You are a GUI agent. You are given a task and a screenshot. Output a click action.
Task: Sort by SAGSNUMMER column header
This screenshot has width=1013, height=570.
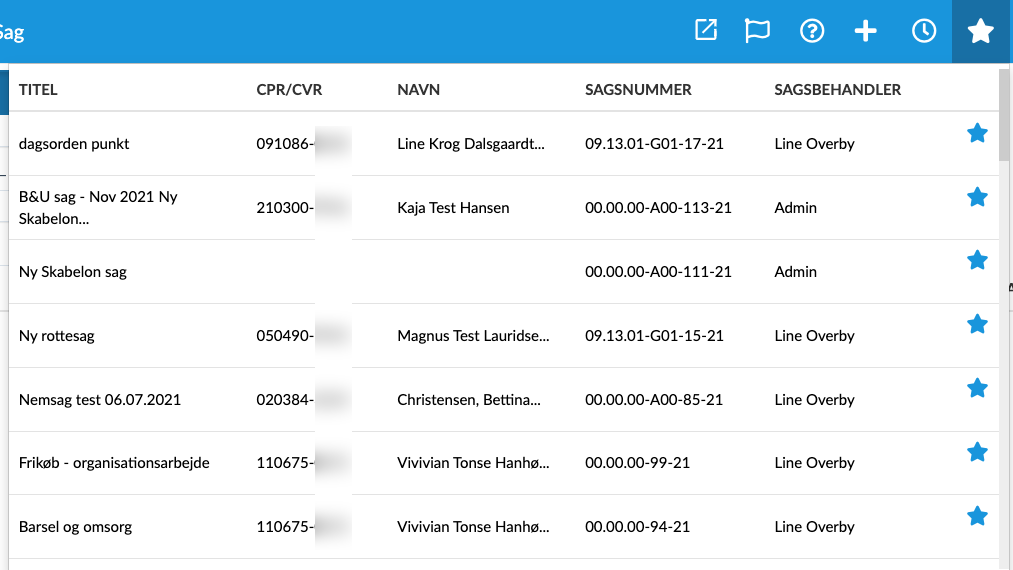coord(638,90)
